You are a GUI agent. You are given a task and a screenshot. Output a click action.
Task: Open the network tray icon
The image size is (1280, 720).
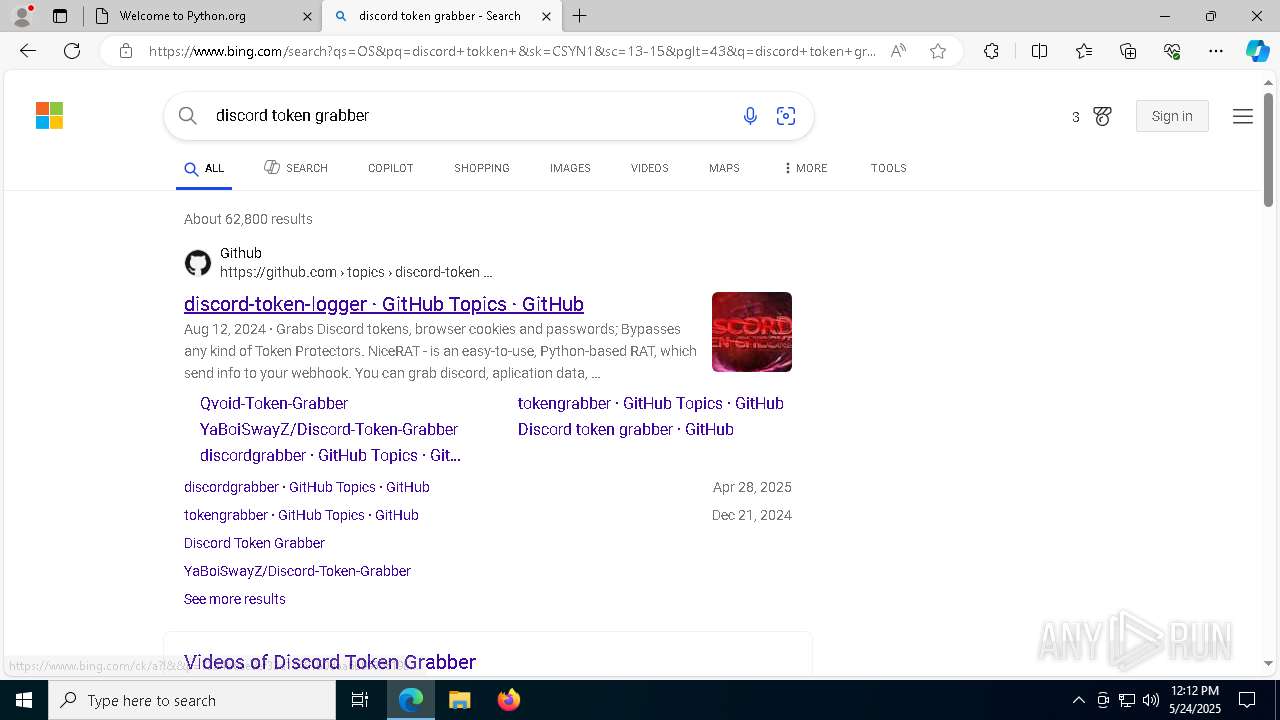pyautogui.click(x=1127, y=700)
